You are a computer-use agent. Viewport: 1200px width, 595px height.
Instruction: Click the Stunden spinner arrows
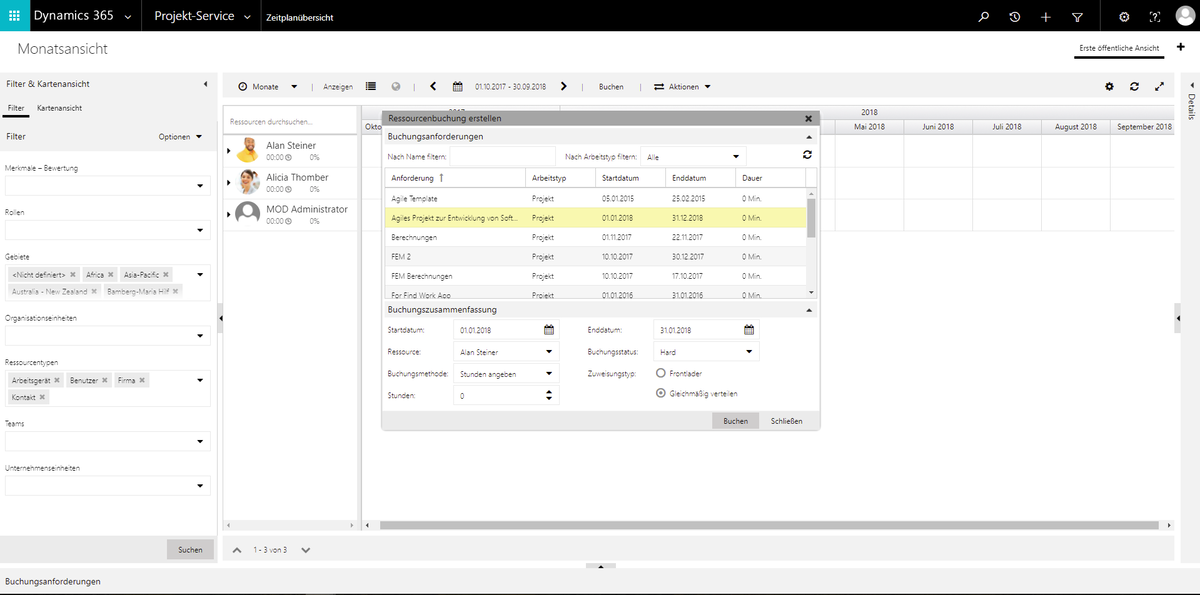pyautogui.click(x=549, y=396)
